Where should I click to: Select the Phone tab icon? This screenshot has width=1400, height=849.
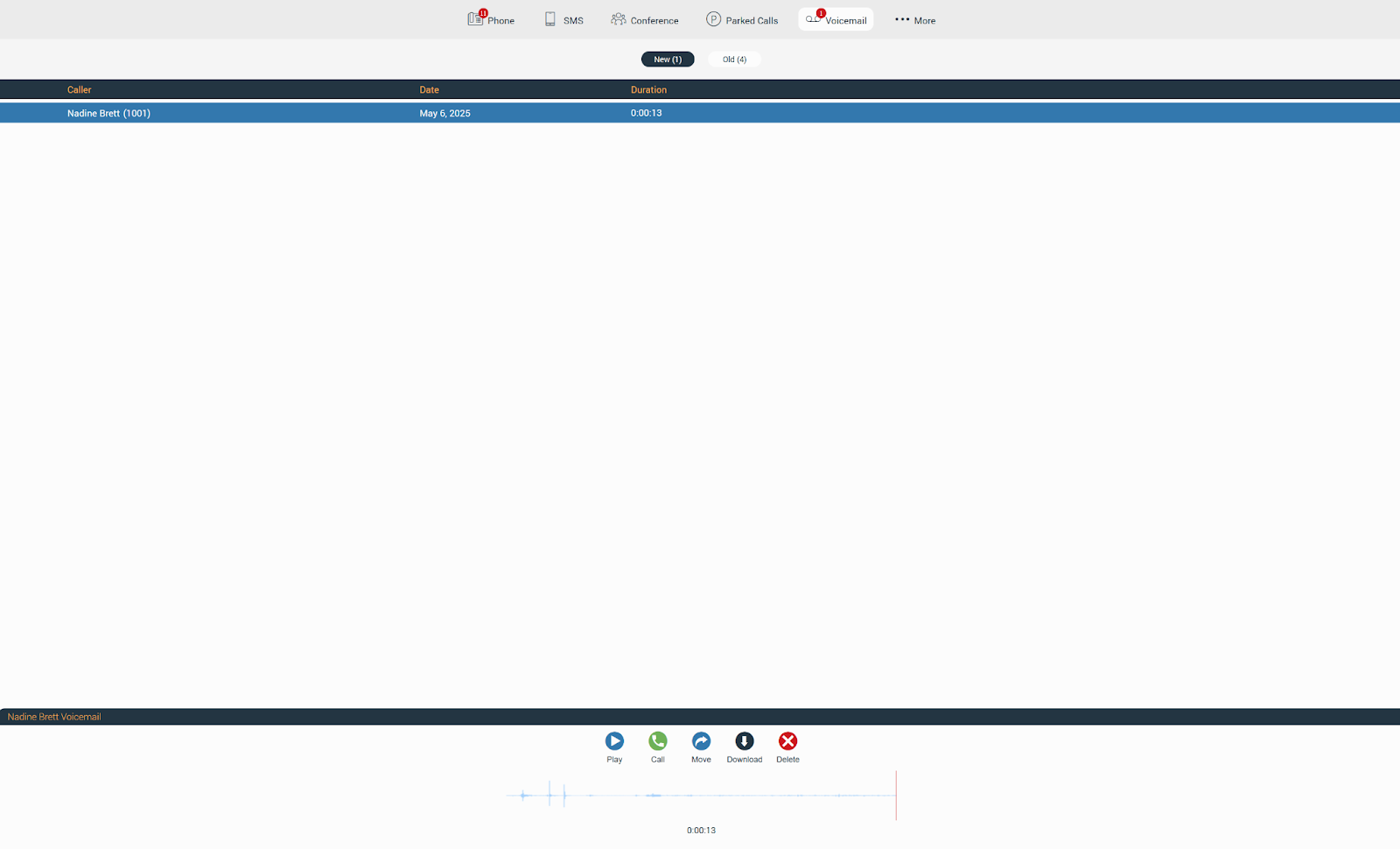(475, 18)
